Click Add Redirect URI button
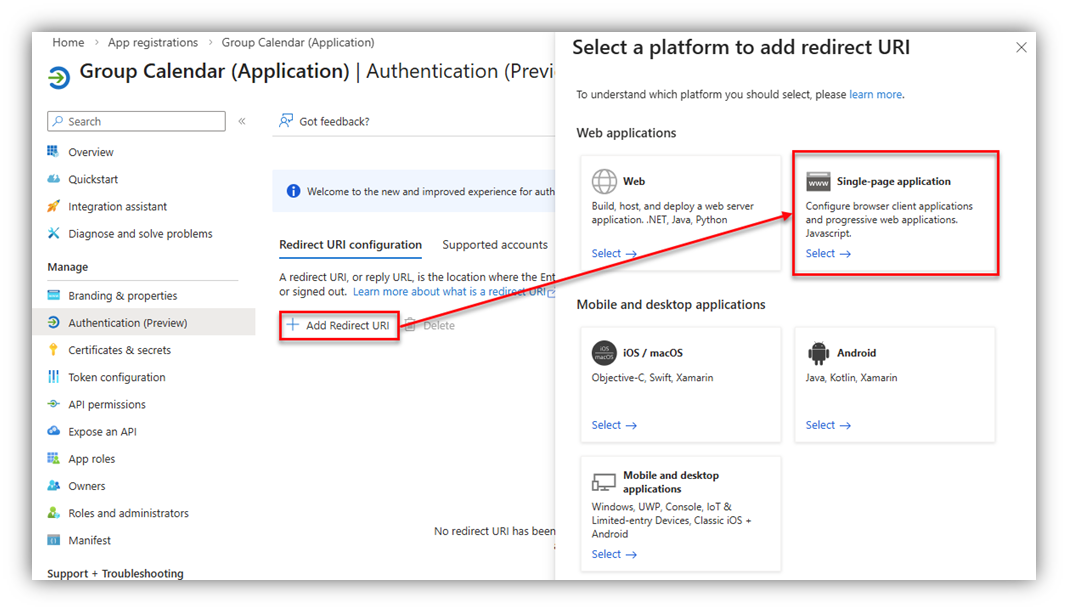This screenshot has width=1068, height=612. tap(339, 325)
